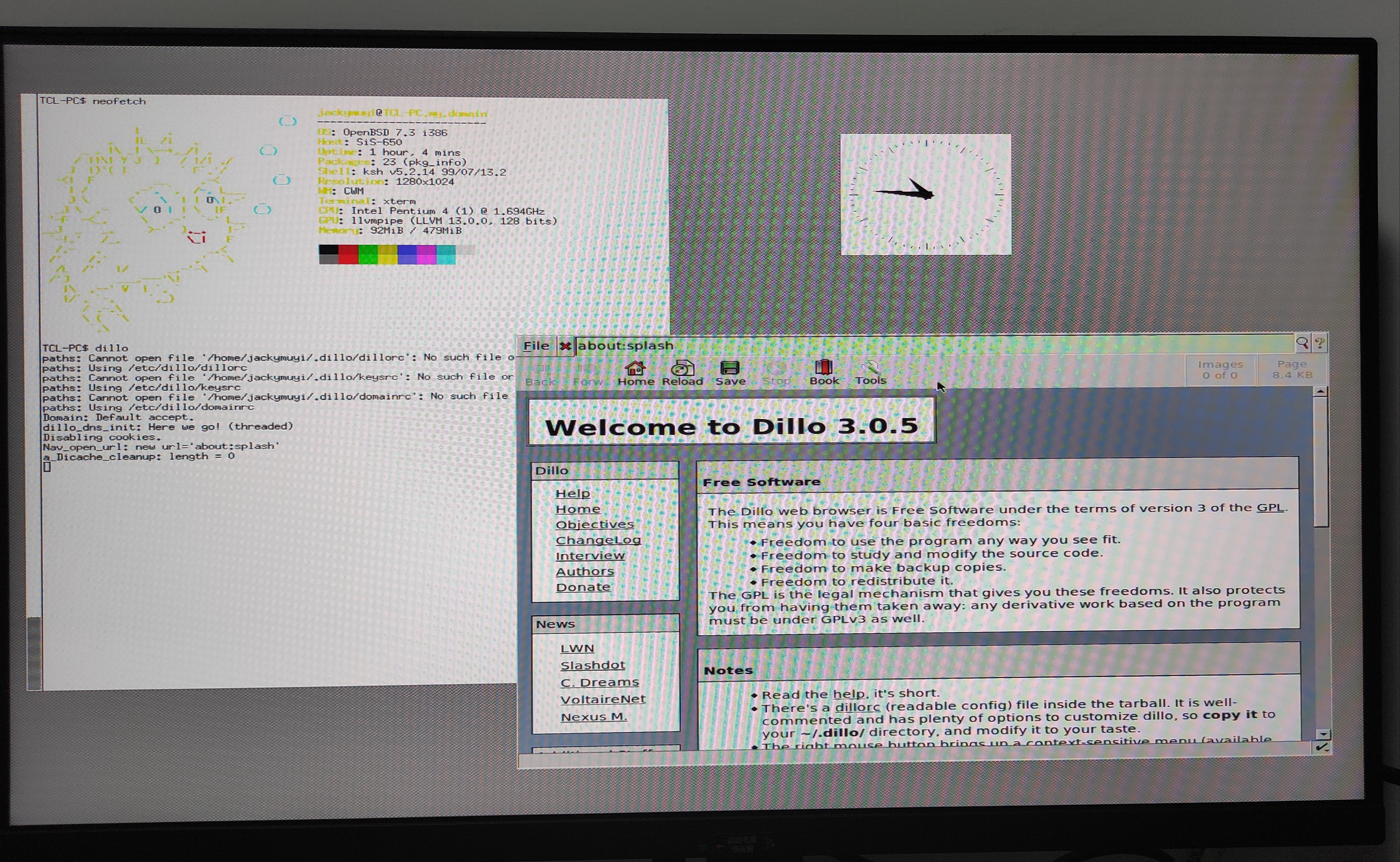Click the greyed Back arrow in Dillo
Viewport: 1400px width, 862px height.
click(x=540, y=375)
